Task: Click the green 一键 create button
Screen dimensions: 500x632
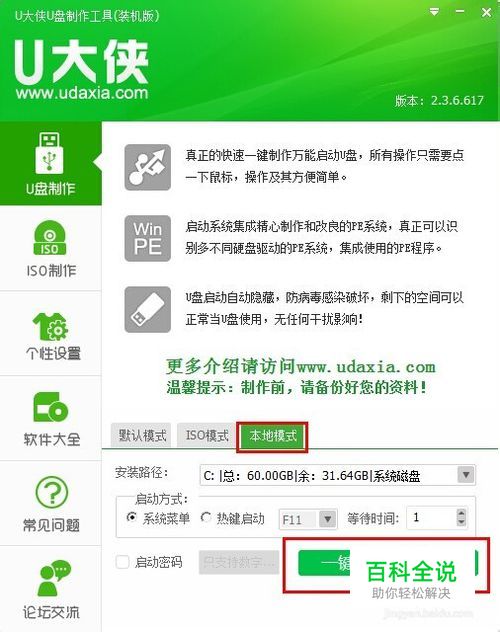Action: (x=324, y=563)
